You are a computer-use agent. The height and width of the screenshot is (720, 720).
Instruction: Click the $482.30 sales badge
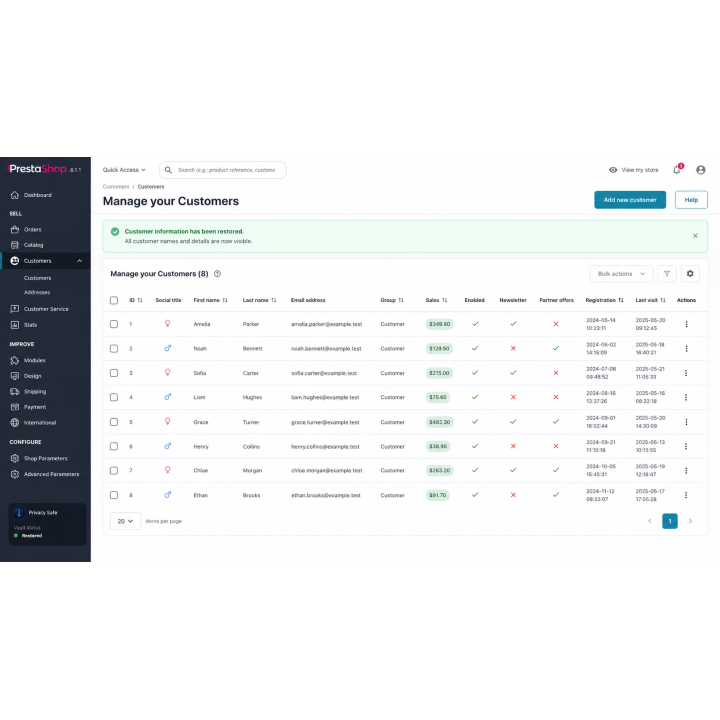(439, 422)
